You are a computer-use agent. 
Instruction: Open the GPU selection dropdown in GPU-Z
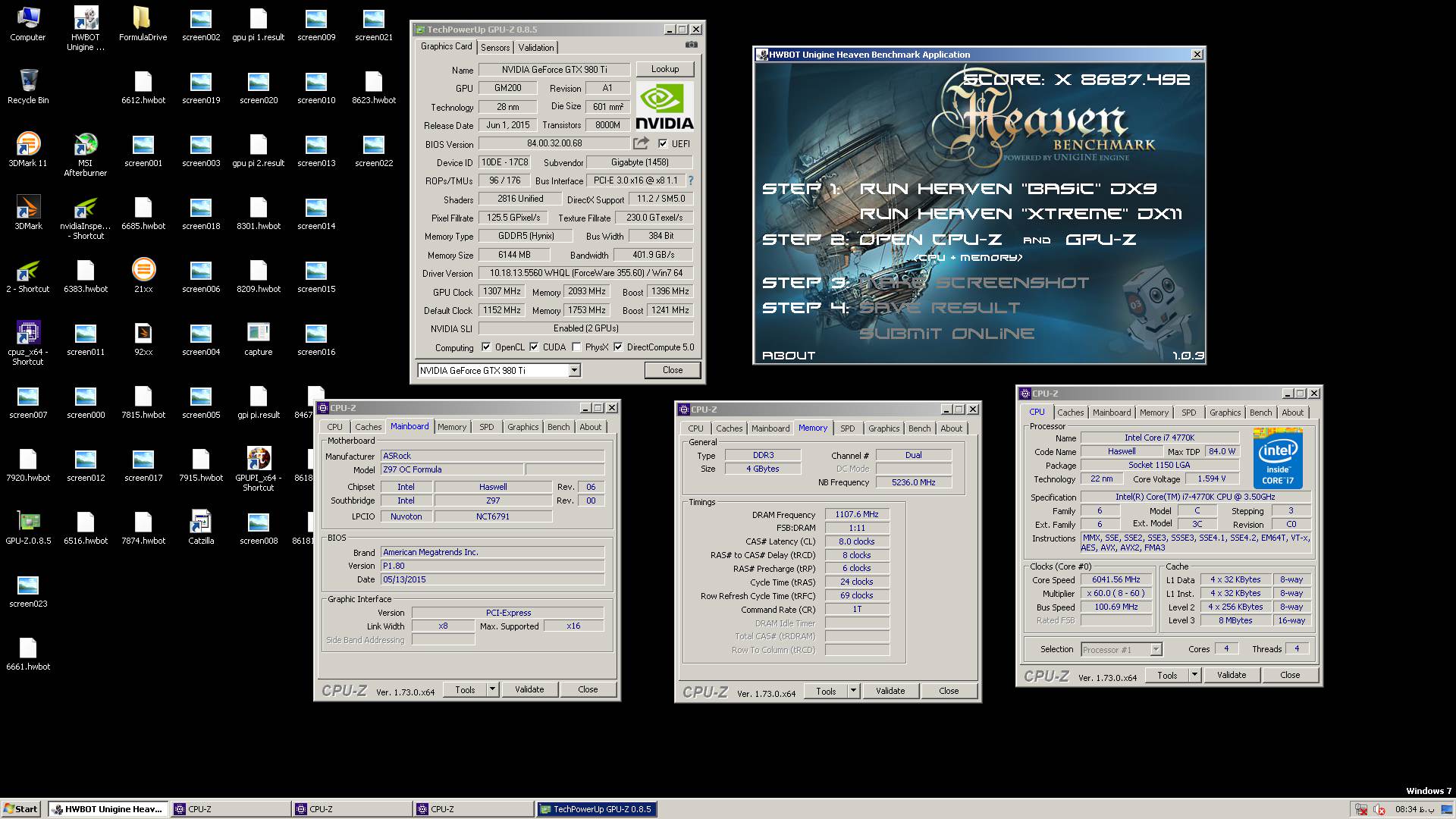[x=574, y=370]
